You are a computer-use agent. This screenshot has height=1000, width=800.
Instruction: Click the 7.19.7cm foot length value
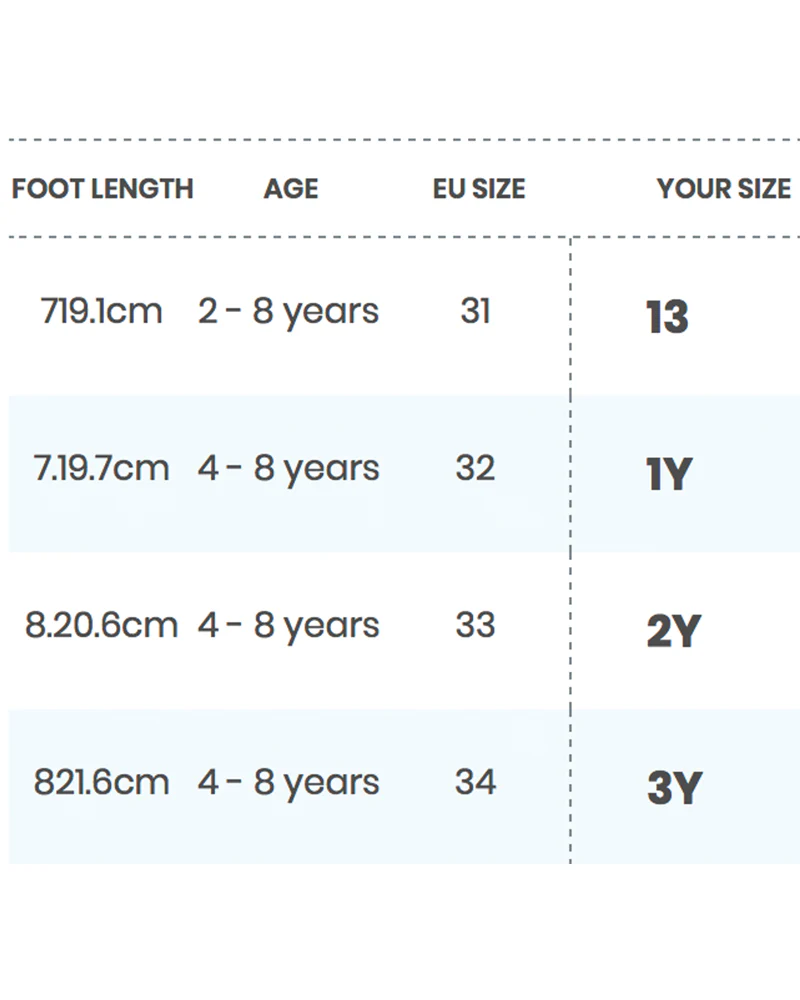(101, 468)
